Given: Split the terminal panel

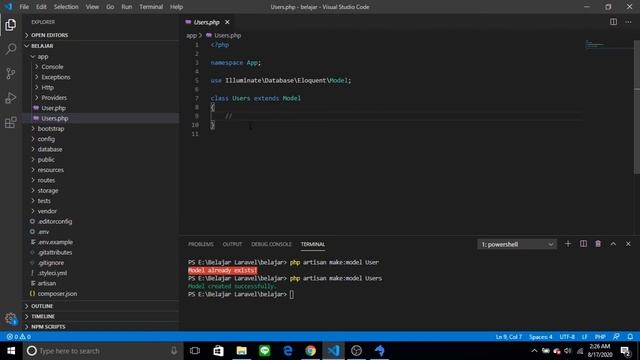Looking at the screenshot, I should (x=583, y=244).
